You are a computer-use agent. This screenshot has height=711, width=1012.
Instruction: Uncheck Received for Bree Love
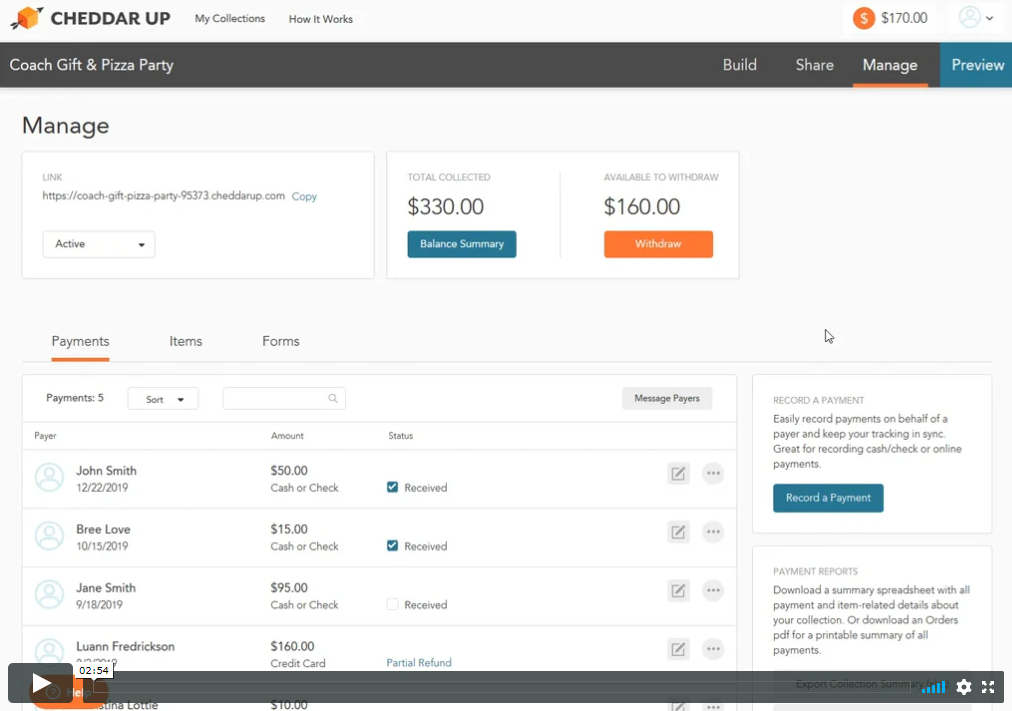(393, 546)
